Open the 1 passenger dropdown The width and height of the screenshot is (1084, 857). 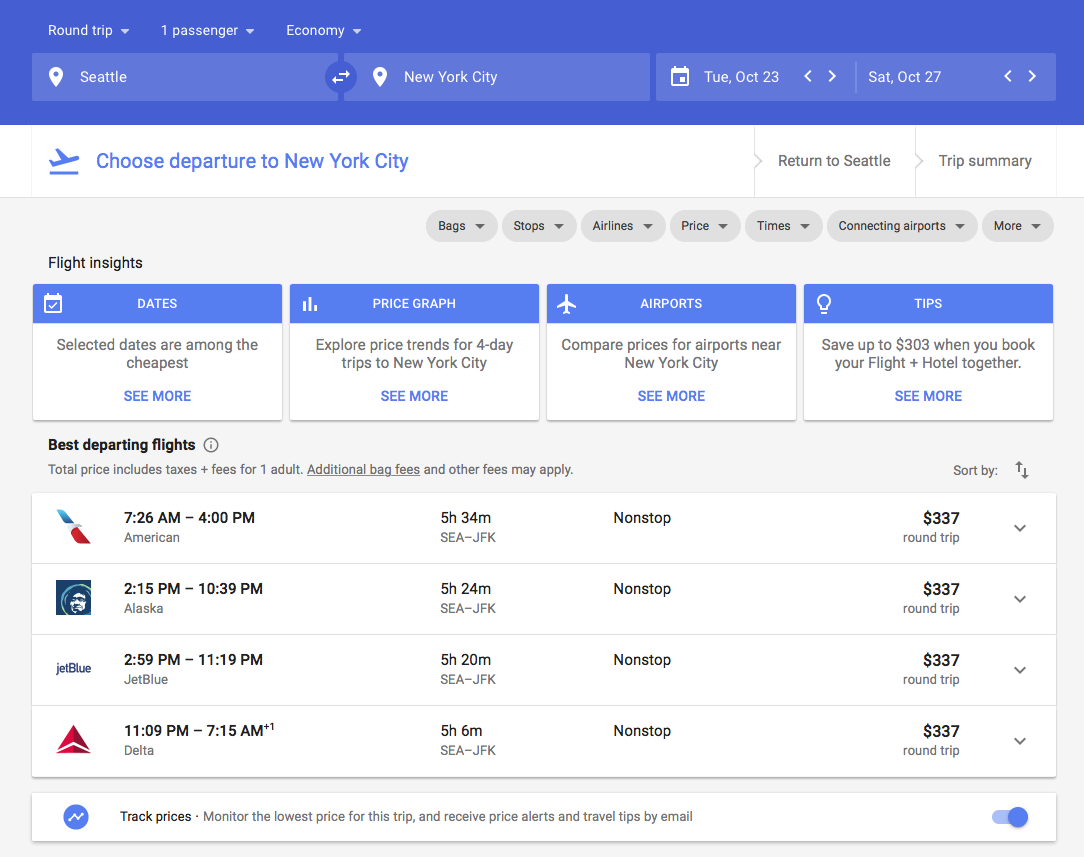pos(207,30)
